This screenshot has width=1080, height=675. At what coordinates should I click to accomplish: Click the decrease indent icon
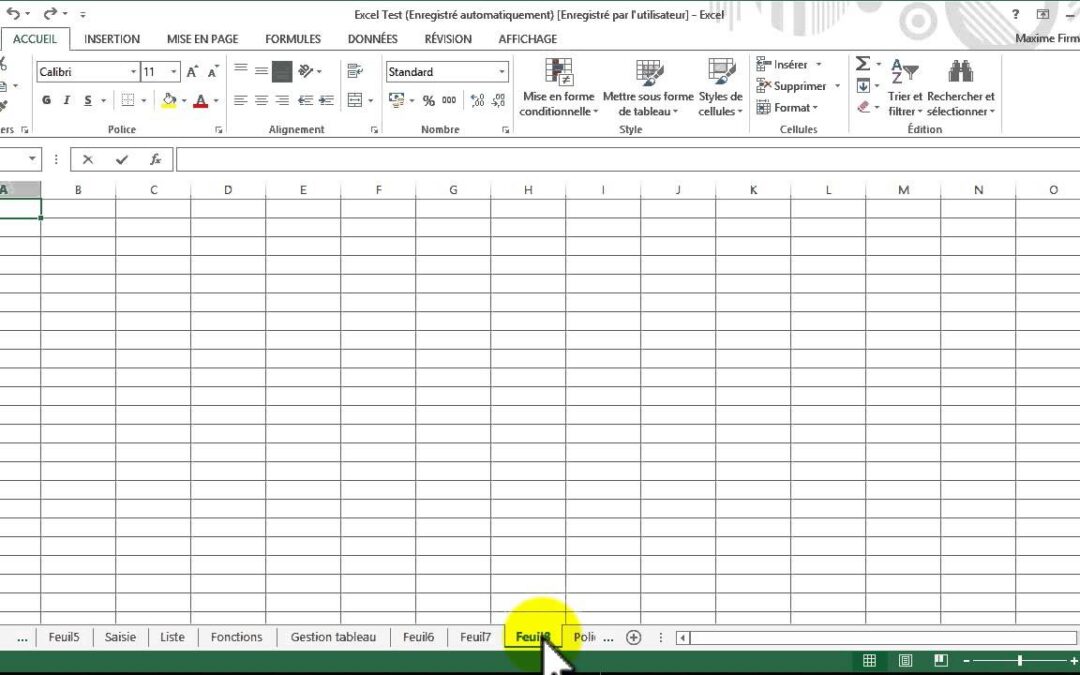pyautogui.click(x=305, y=101)
